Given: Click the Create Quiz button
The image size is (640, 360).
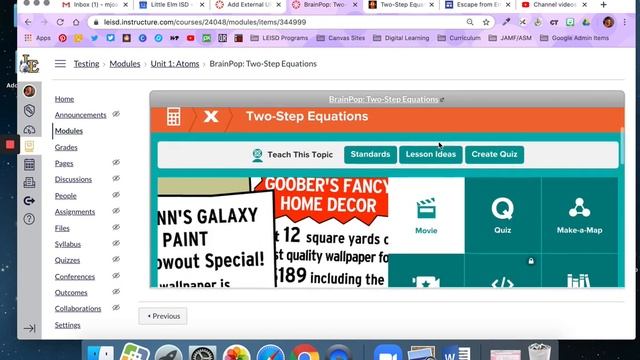Looking at the screenshot, I should click(x=494, y=155).
